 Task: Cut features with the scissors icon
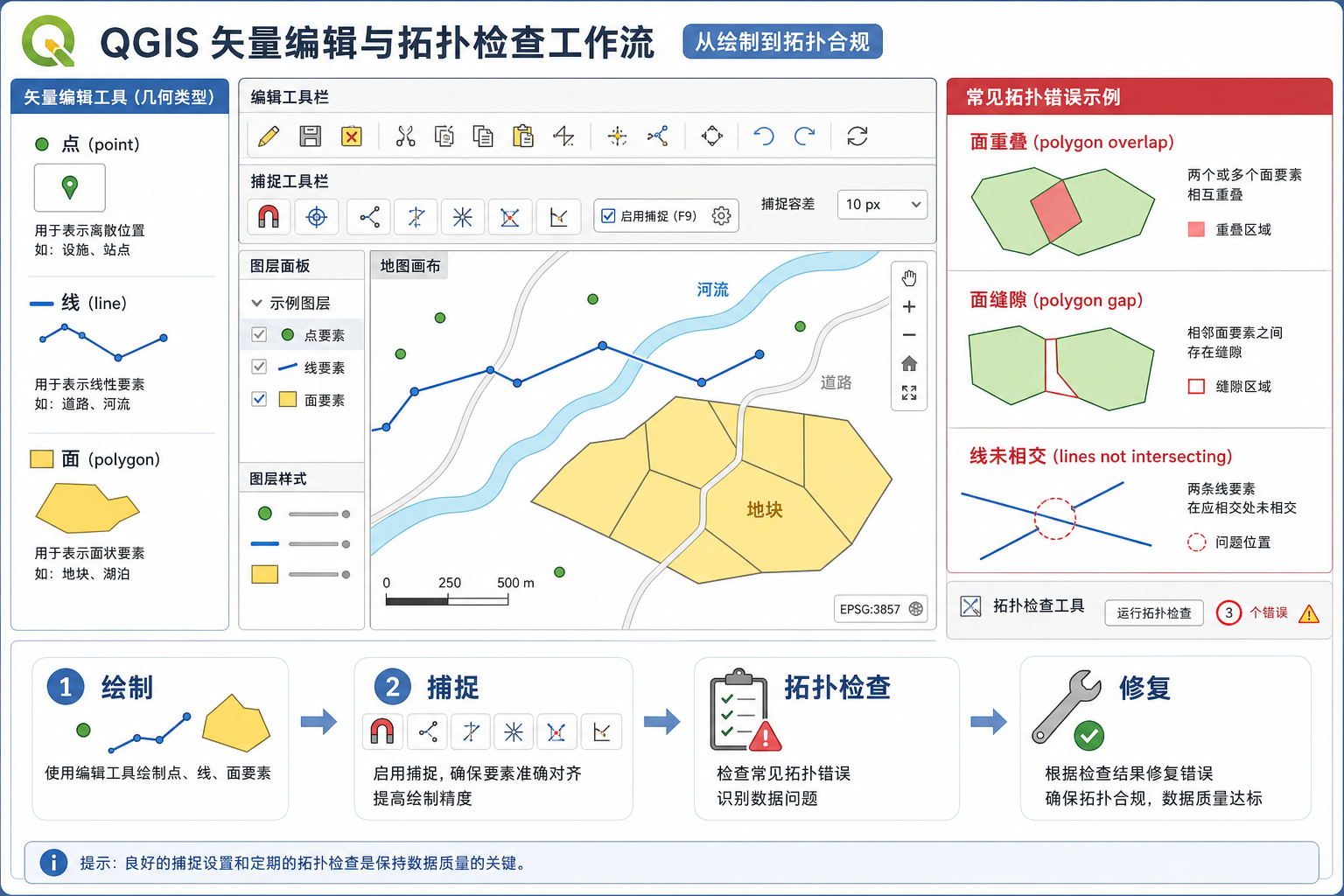point(405,136)
